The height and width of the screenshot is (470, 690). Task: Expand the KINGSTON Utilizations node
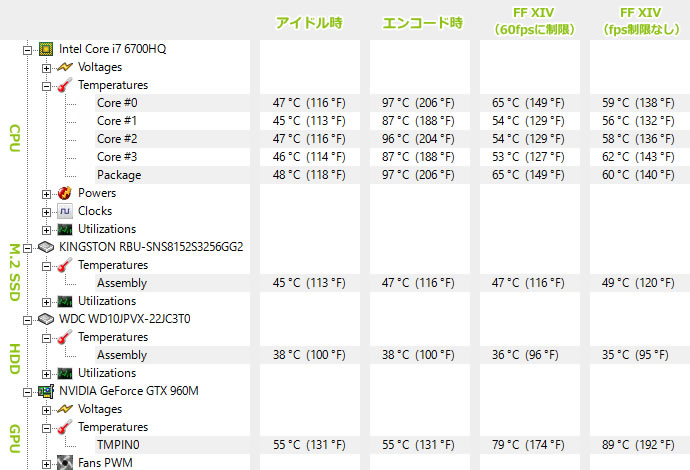click(46, 302)
